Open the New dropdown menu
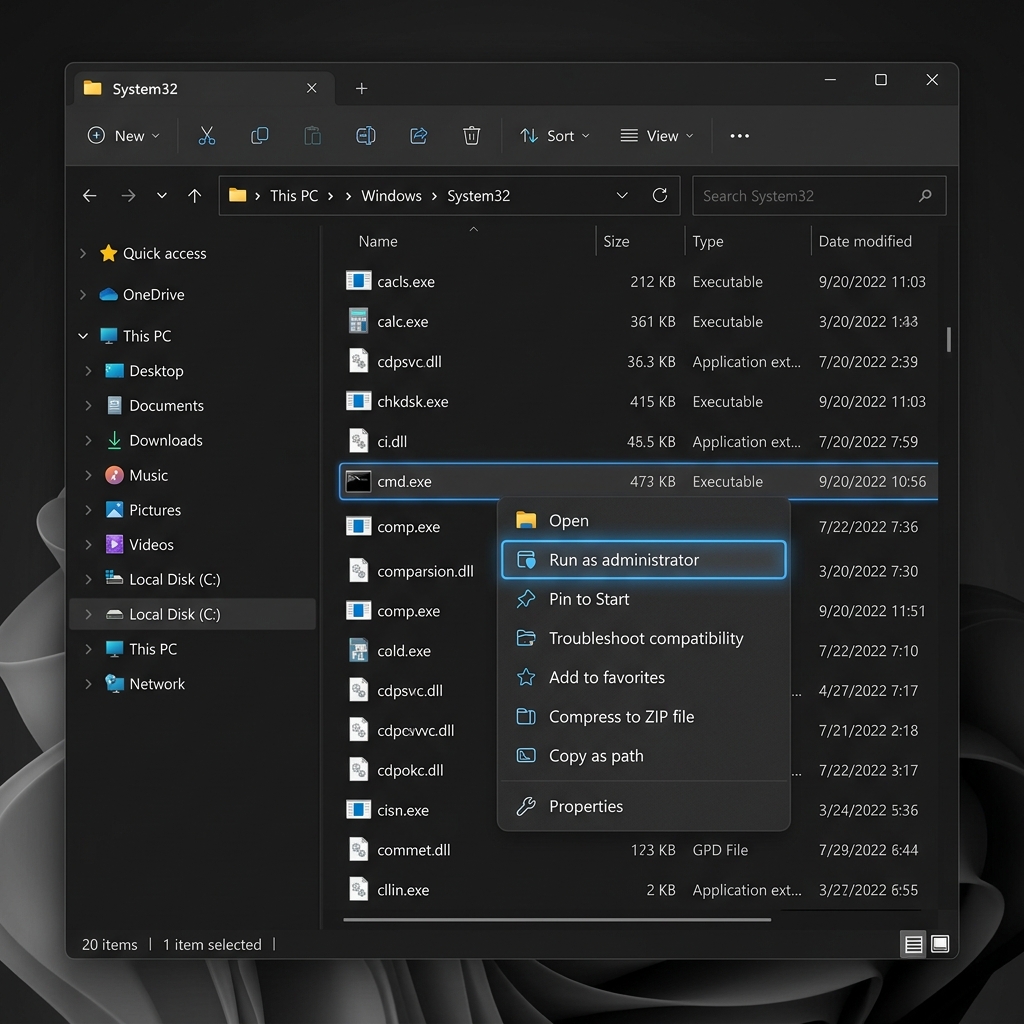The image size is (1024, 1024). pyautogui.click(x=123, y=136)
